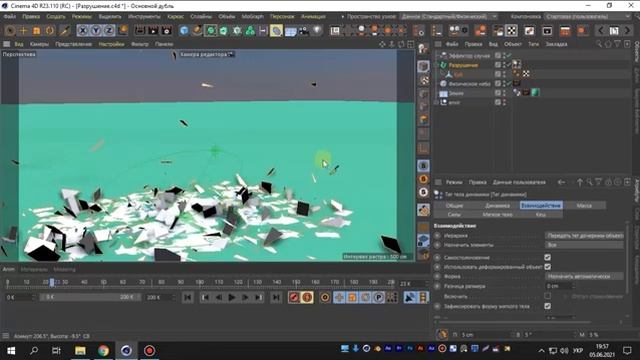Open the Edit Render Settings icon
Image resolution: width=640 pixels, height=360 pixels.
click(166, 31)
